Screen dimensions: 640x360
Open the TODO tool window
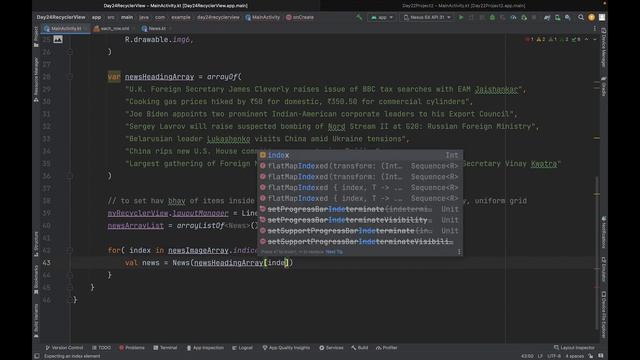click(101, 348)
